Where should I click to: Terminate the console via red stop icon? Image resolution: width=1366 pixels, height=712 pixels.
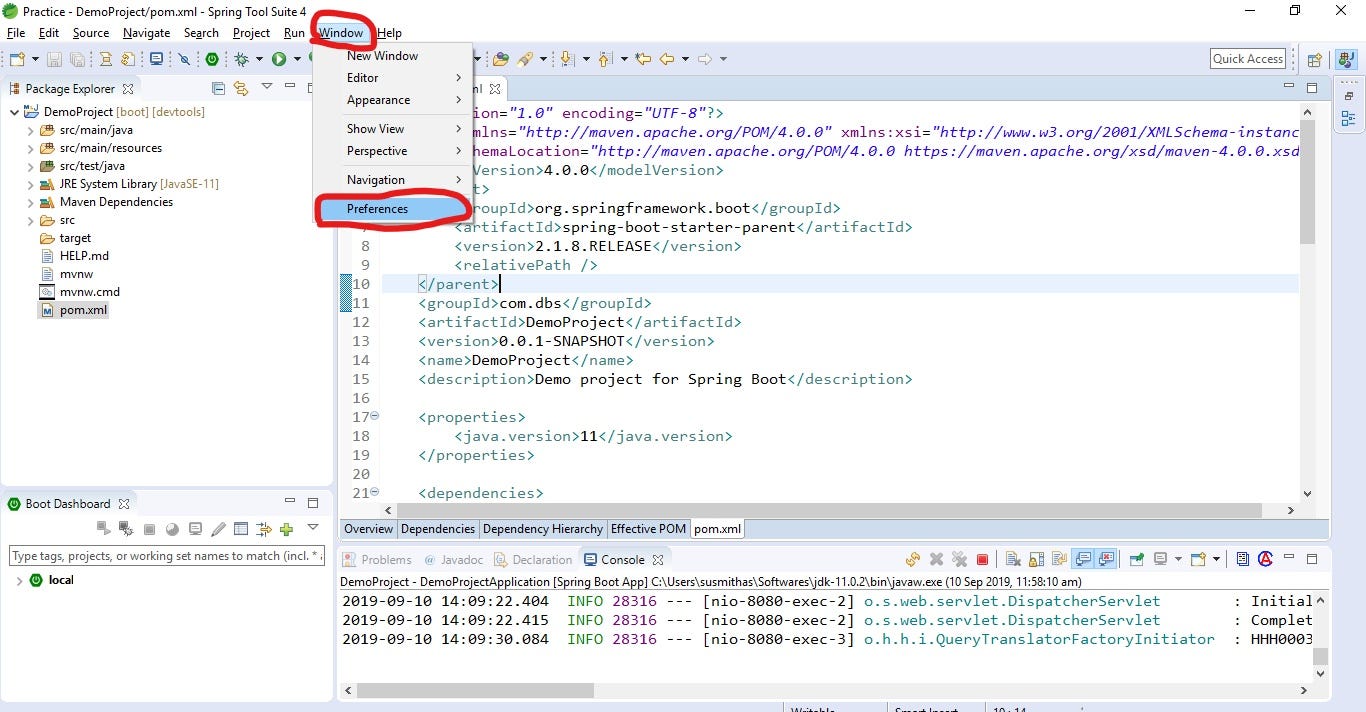tap(982, 560)
